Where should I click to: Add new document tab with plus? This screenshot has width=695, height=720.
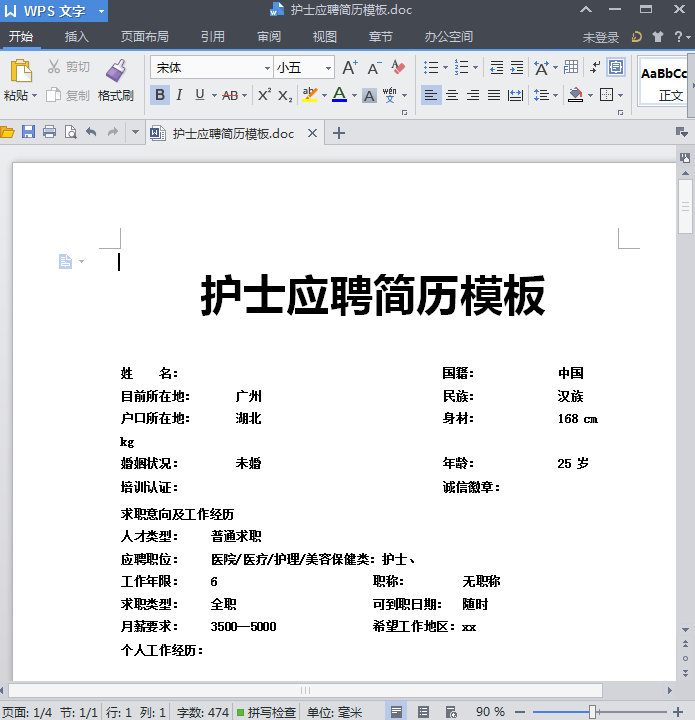click(339, 133)
